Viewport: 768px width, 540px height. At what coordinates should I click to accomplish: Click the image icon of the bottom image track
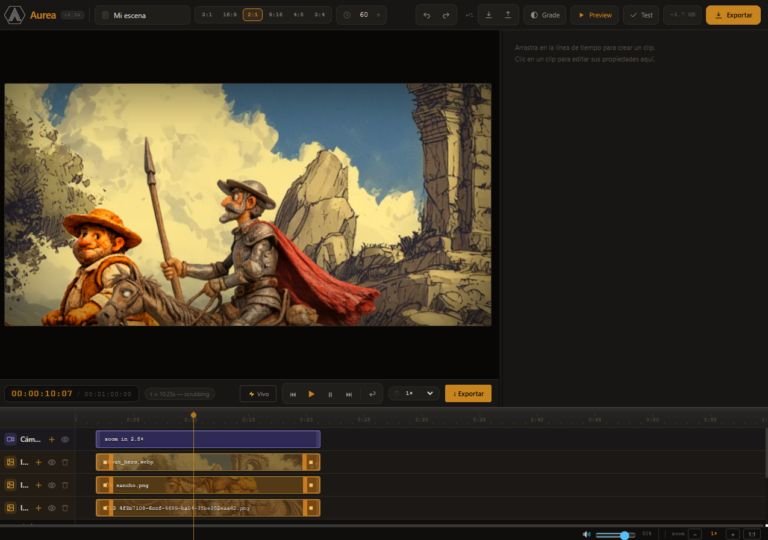10,508
